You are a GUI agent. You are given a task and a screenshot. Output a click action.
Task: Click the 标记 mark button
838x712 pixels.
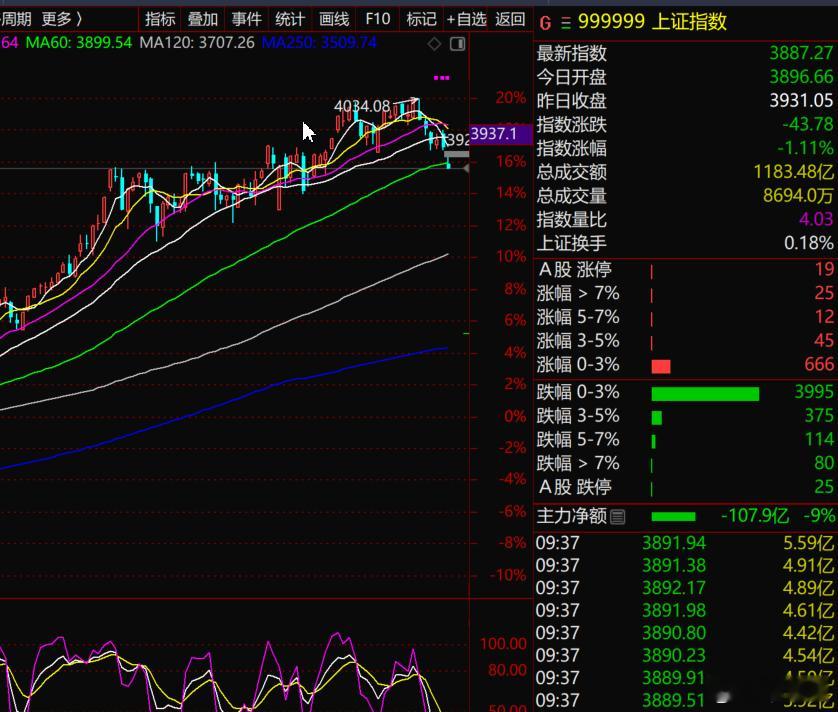pyautogui.click(x=421, y=19)
